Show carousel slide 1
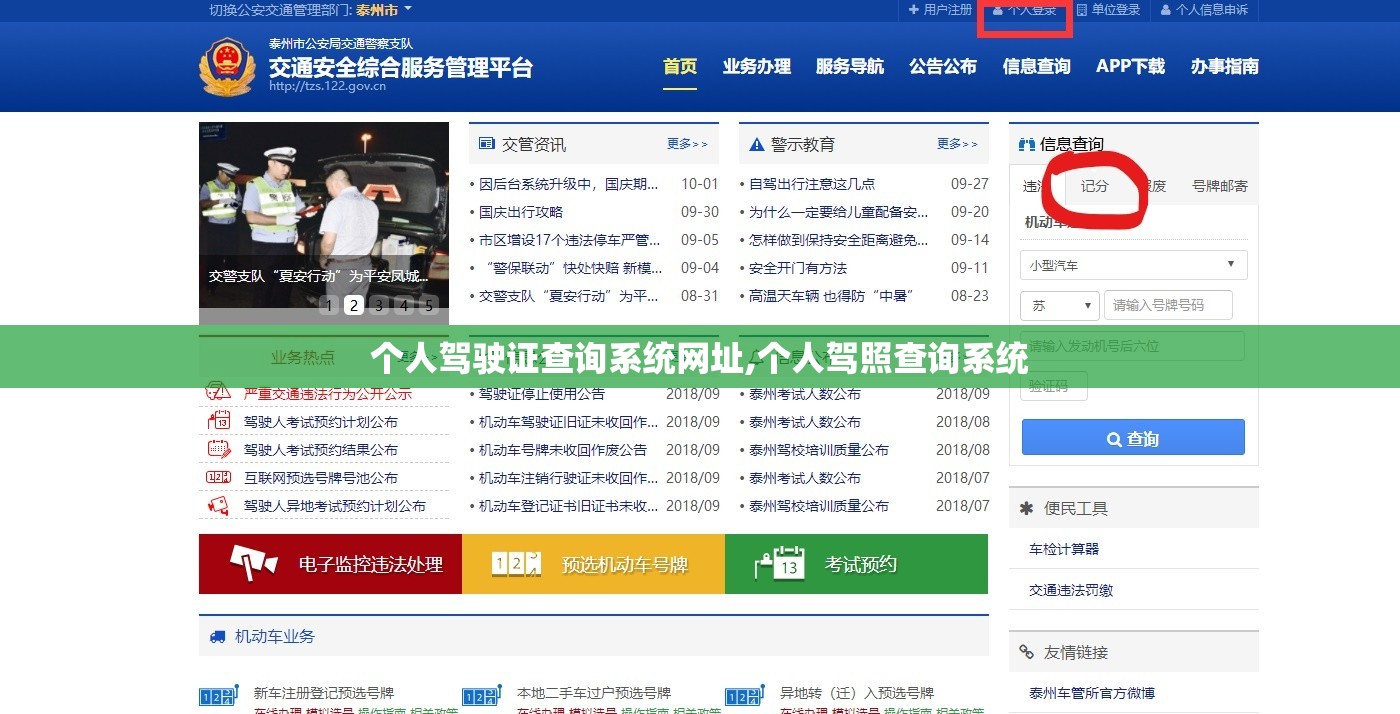1400x714 pixels. point(329,305)
